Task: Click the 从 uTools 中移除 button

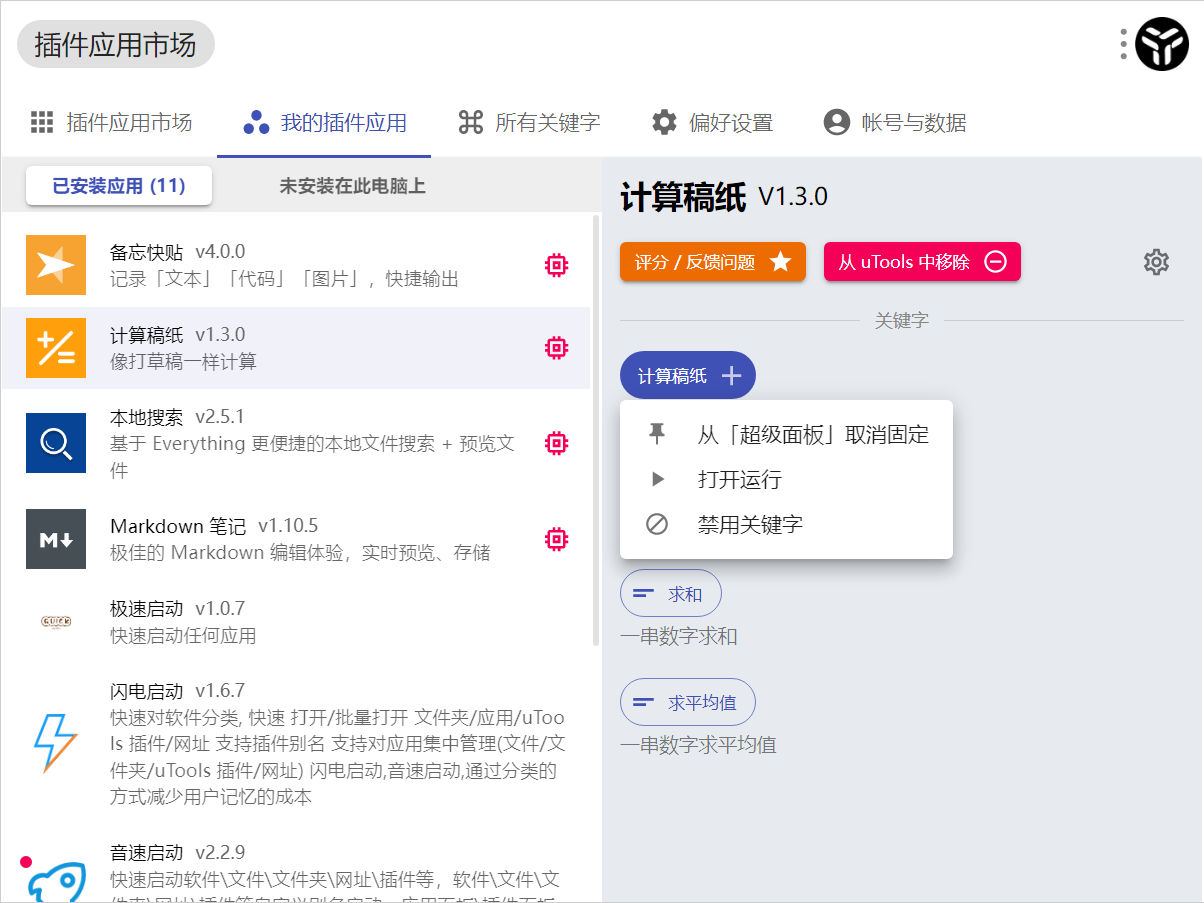Action: [x=922, y=260]
